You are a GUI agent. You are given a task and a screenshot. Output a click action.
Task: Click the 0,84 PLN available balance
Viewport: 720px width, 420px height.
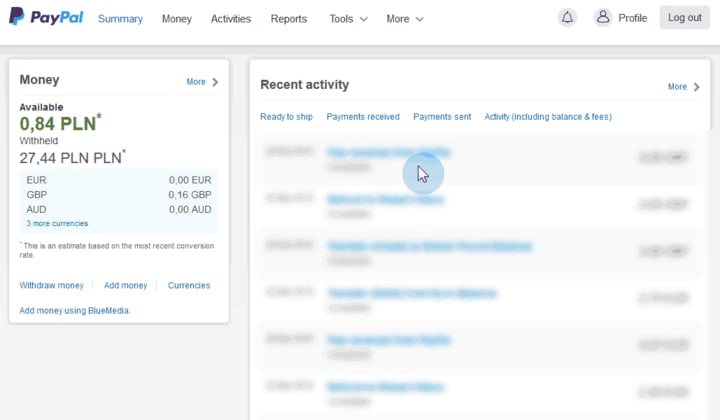coord(60,123)
